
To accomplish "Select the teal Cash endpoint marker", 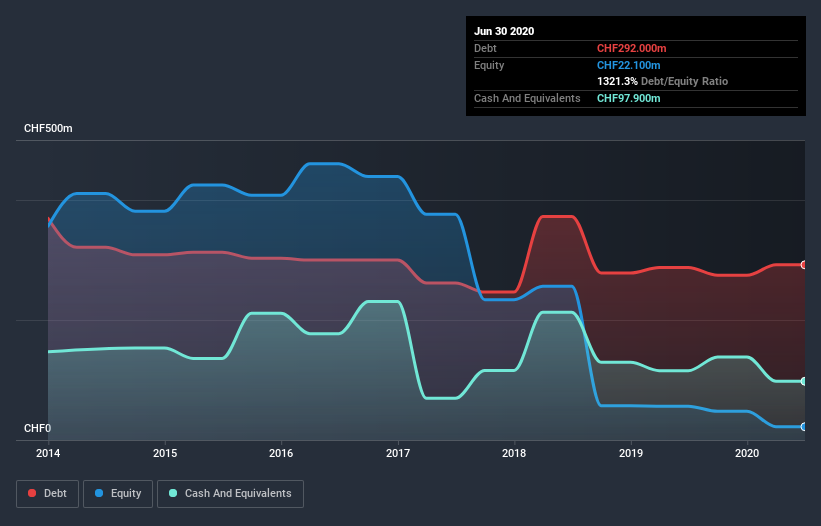I will pyautogui.click(x=804, y=382).
